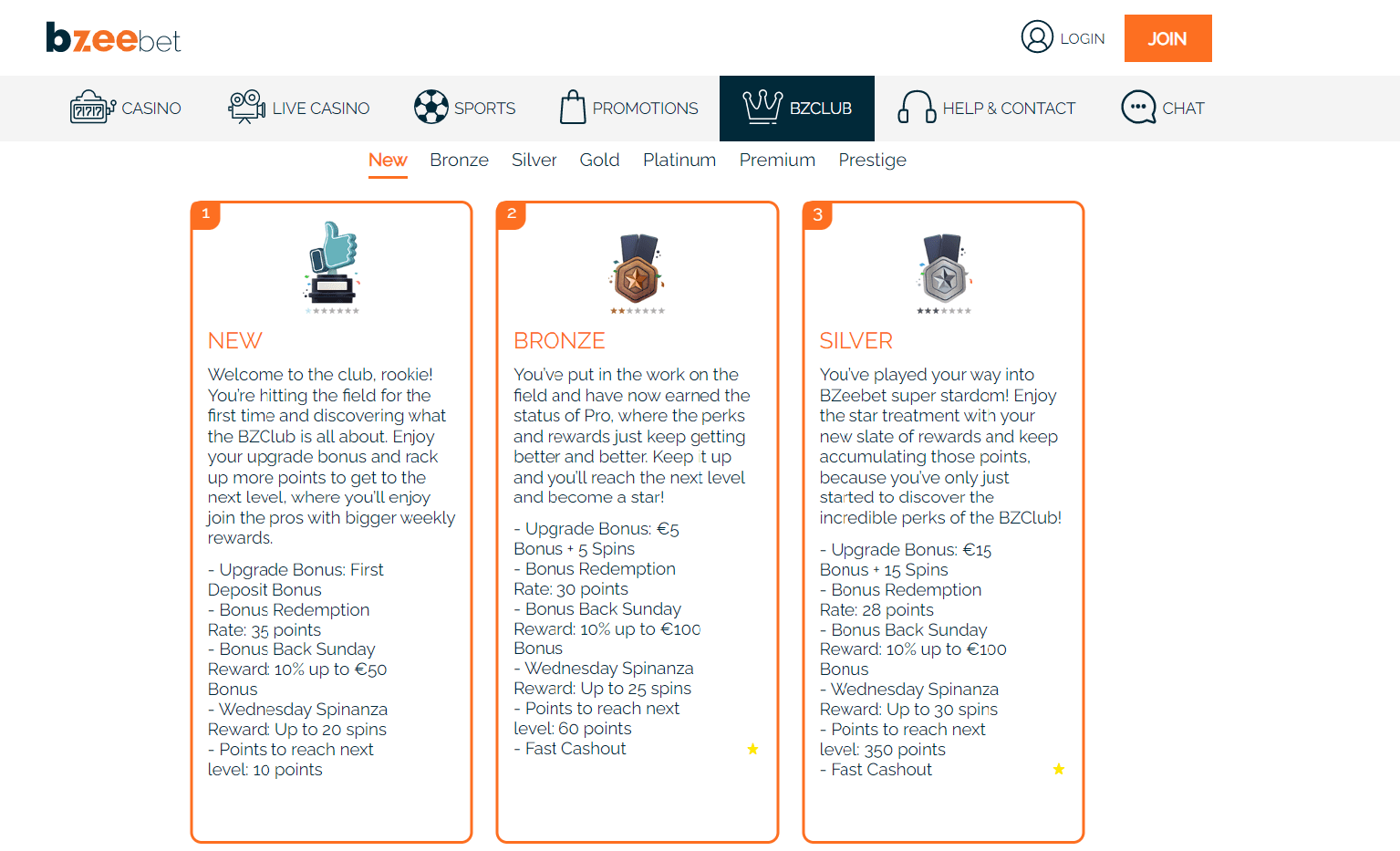
Task: Click the crown BZClub icon
Action: click(762, 107)
